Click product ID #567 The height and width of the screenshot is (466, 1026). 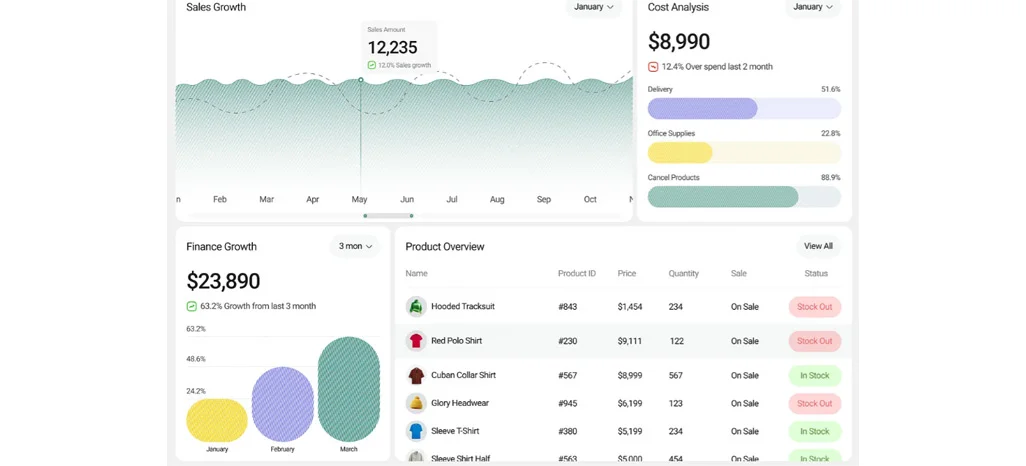[567, 376]
